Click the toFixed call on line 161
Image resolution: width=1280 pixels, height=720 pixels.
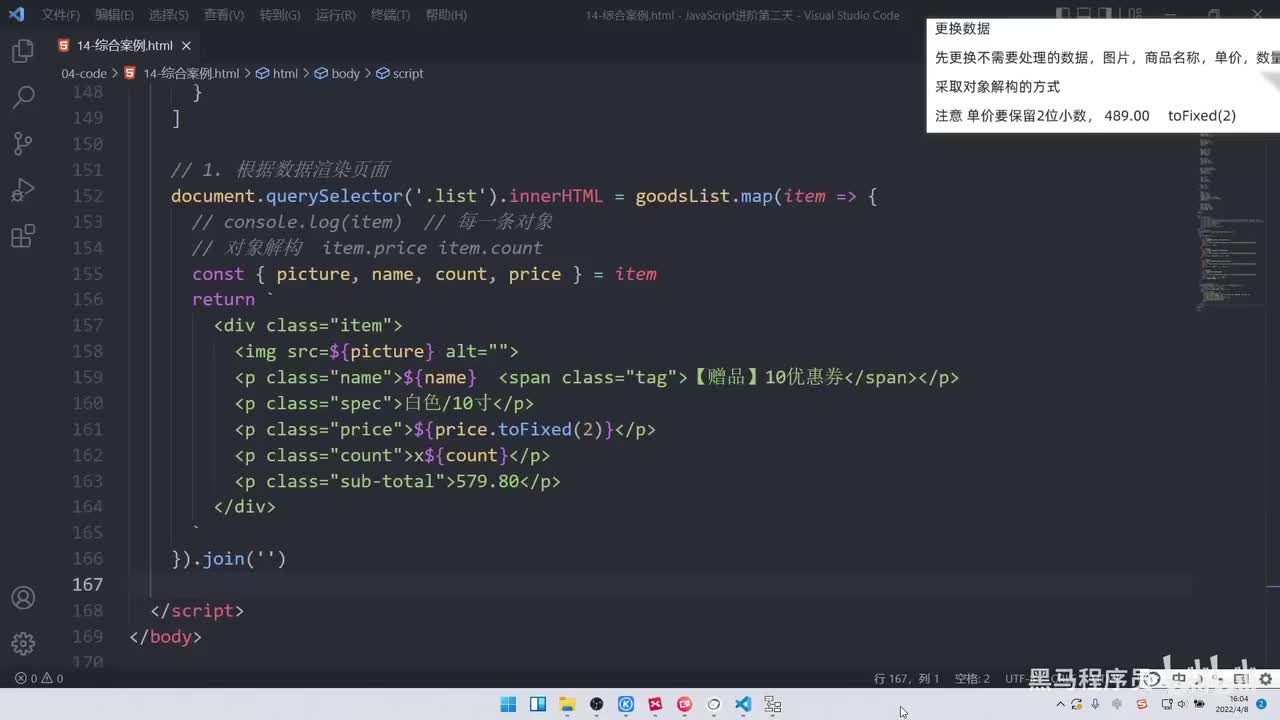pos(534,430)
